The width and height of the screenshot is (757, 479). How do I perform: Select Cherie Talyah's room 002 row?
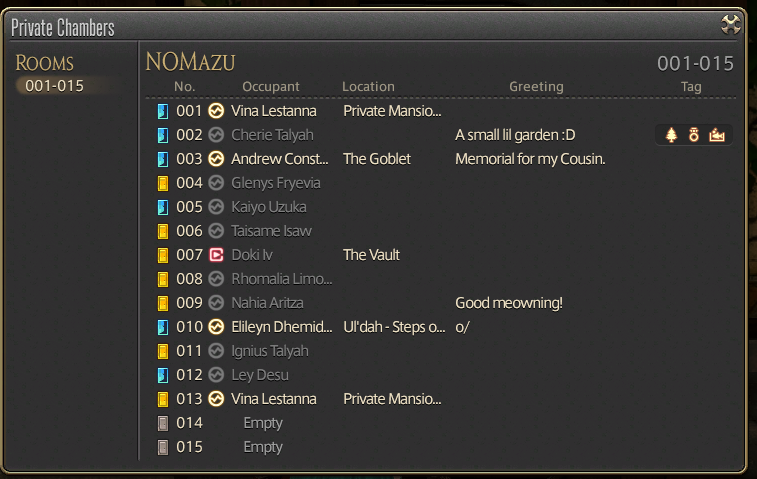(440, 135)
